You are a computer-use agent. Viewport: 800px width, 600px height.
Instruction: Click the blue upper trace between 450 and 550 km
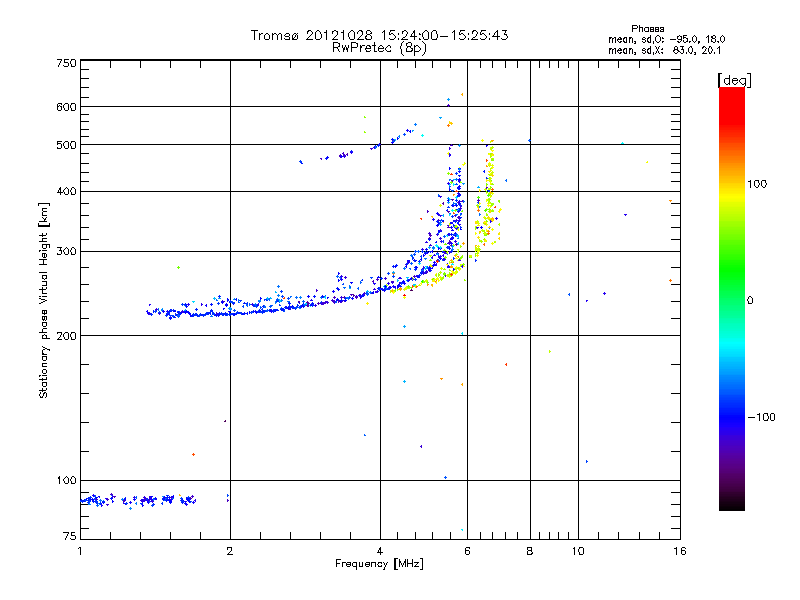click(359, 144)
